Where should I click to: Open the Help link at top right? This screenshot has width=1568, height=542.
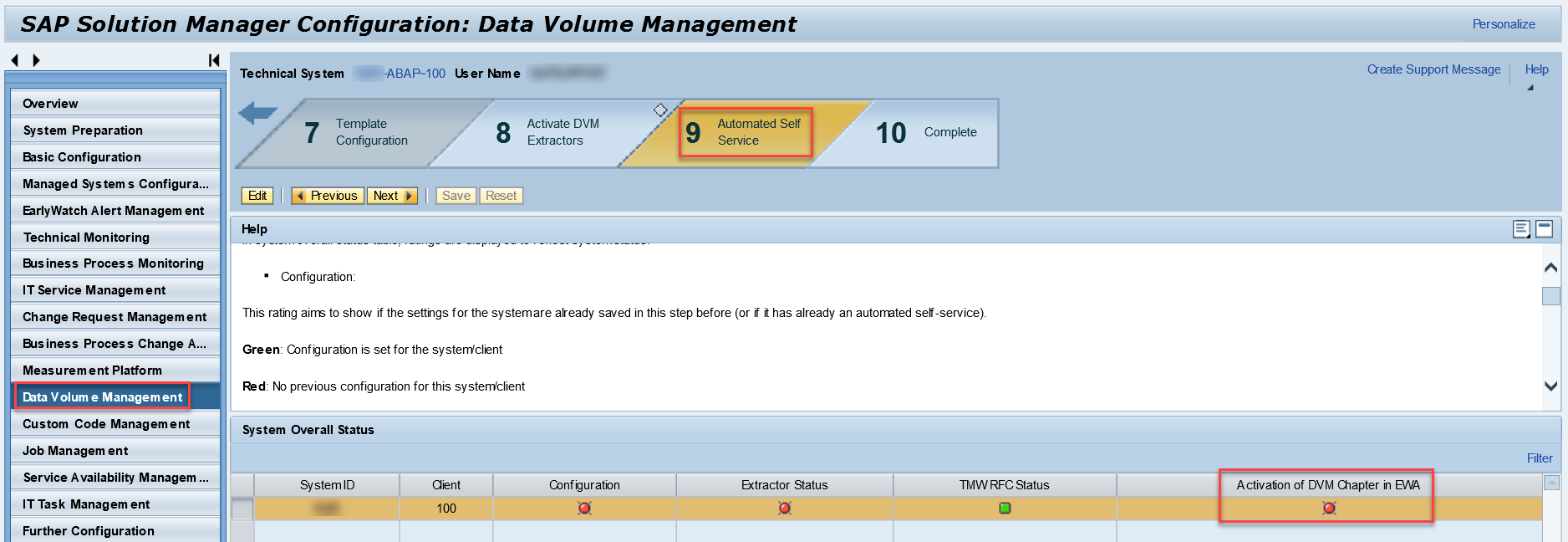coord(1536,69)
